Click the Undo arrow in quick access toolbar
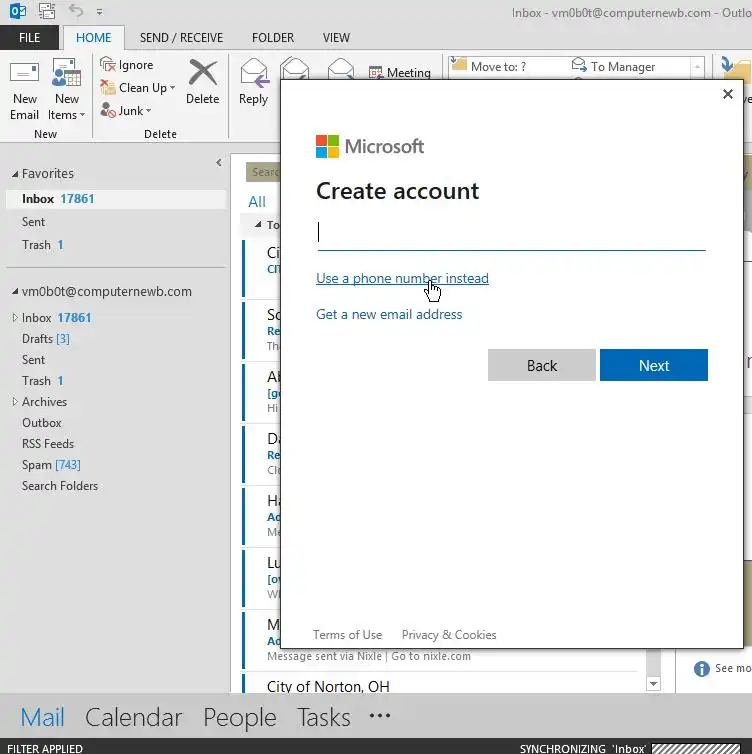This screenshot has width=752, height=754. tap(76, 11)
